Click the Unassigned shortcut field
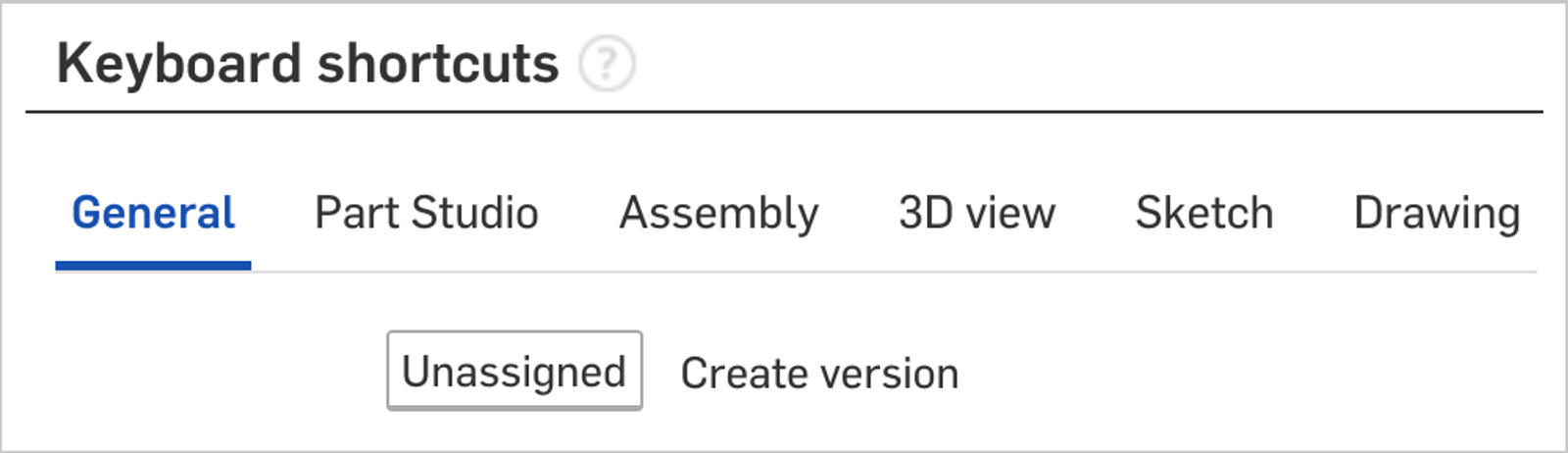The width and height of the screenshot is (1568, 453). pos(514,372)
